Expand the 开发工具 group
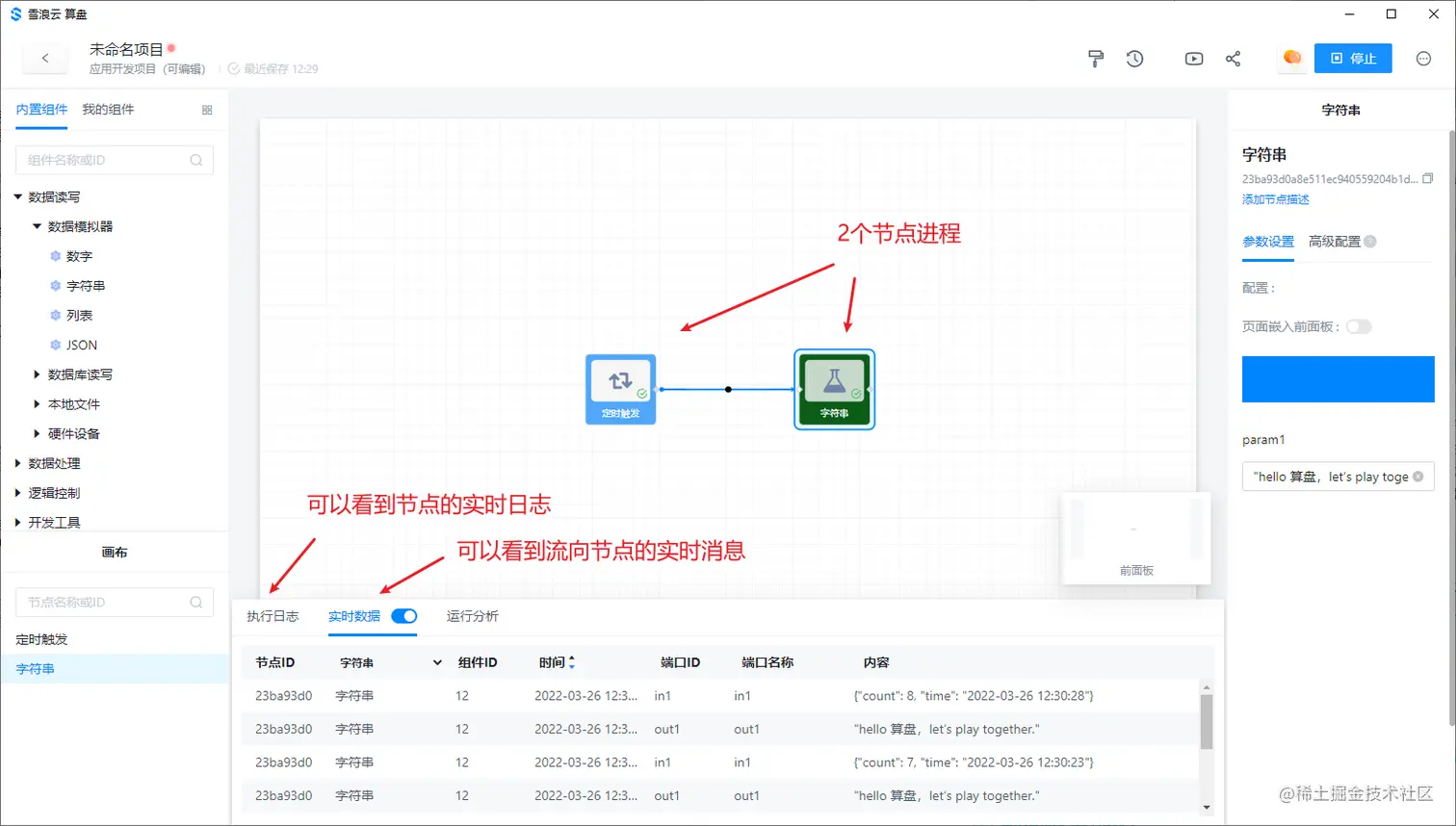The width and height of the screenshot is (1456, 826). pyautogui.click(x=17, y=523)
